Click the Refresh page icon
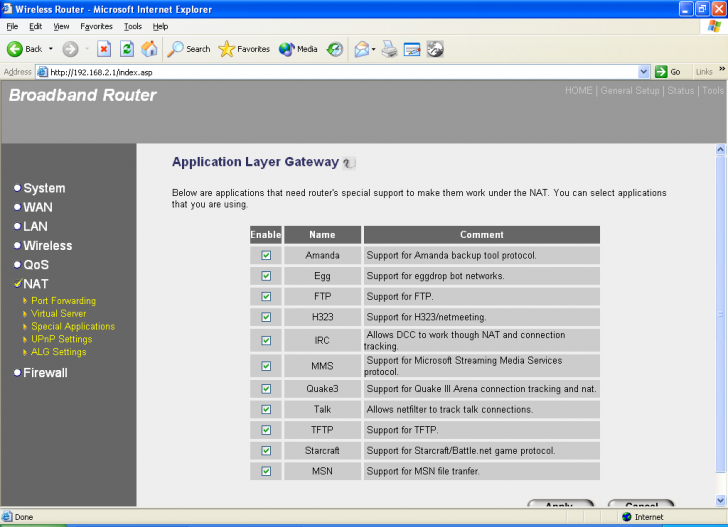Viewport: 728px width, 527px height. coord(127,49)
